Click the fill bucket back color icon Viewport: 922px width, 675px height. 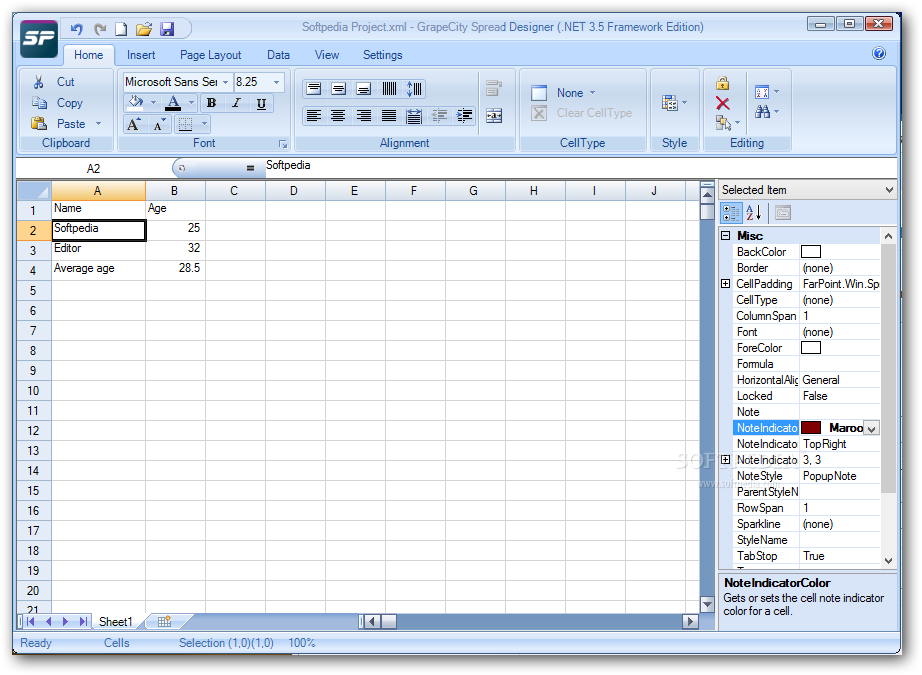tap(136, 102)
